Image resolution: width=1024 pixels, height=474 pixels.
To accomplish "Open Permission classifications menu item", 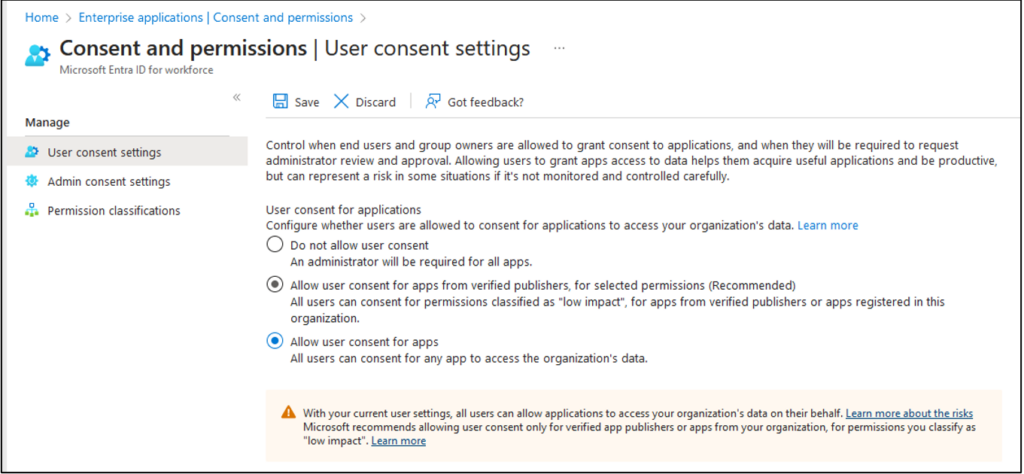I will (x=113, y=210).
